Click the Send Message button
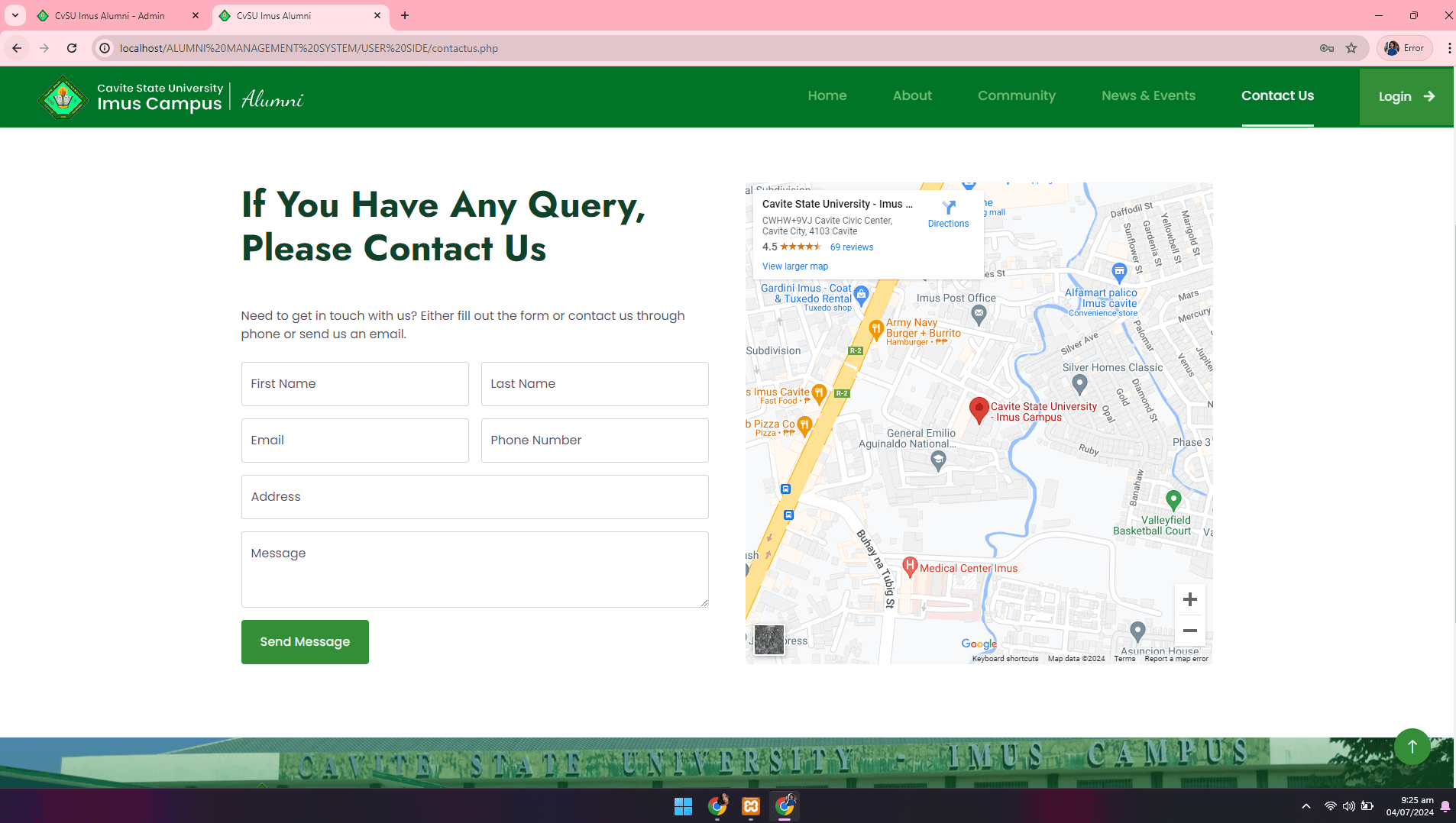The width and height of the screenshot is (1456, 823). pyautogui.click(x=305, y=642)
